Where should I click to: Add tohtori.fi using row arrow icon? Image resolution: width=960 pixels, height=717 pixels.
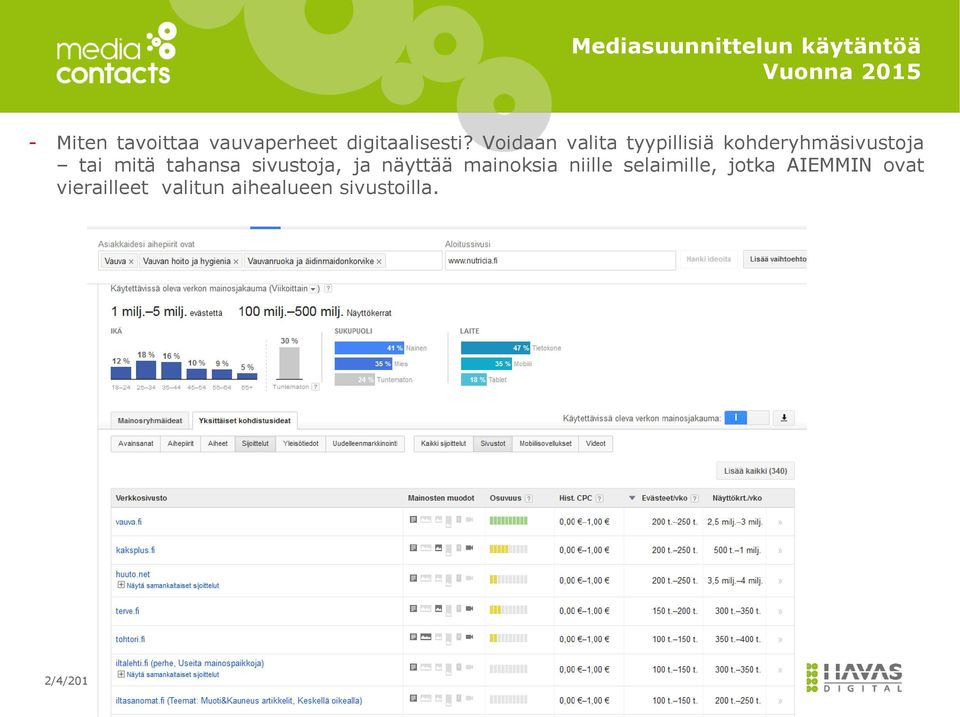coord(780,639)
